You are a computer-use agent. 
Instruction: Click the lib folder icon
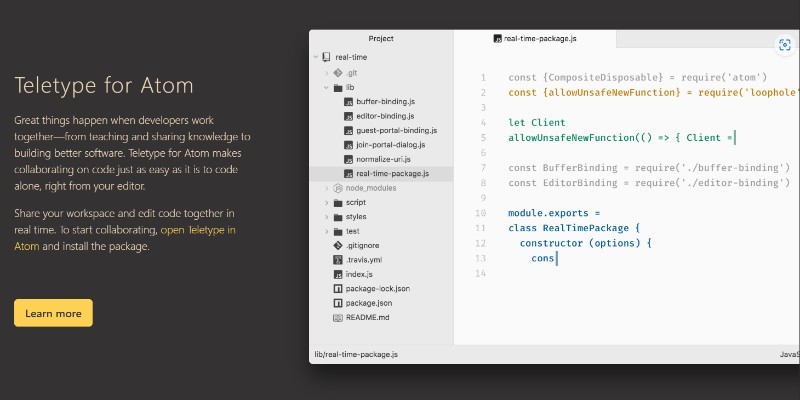point(337,88)
